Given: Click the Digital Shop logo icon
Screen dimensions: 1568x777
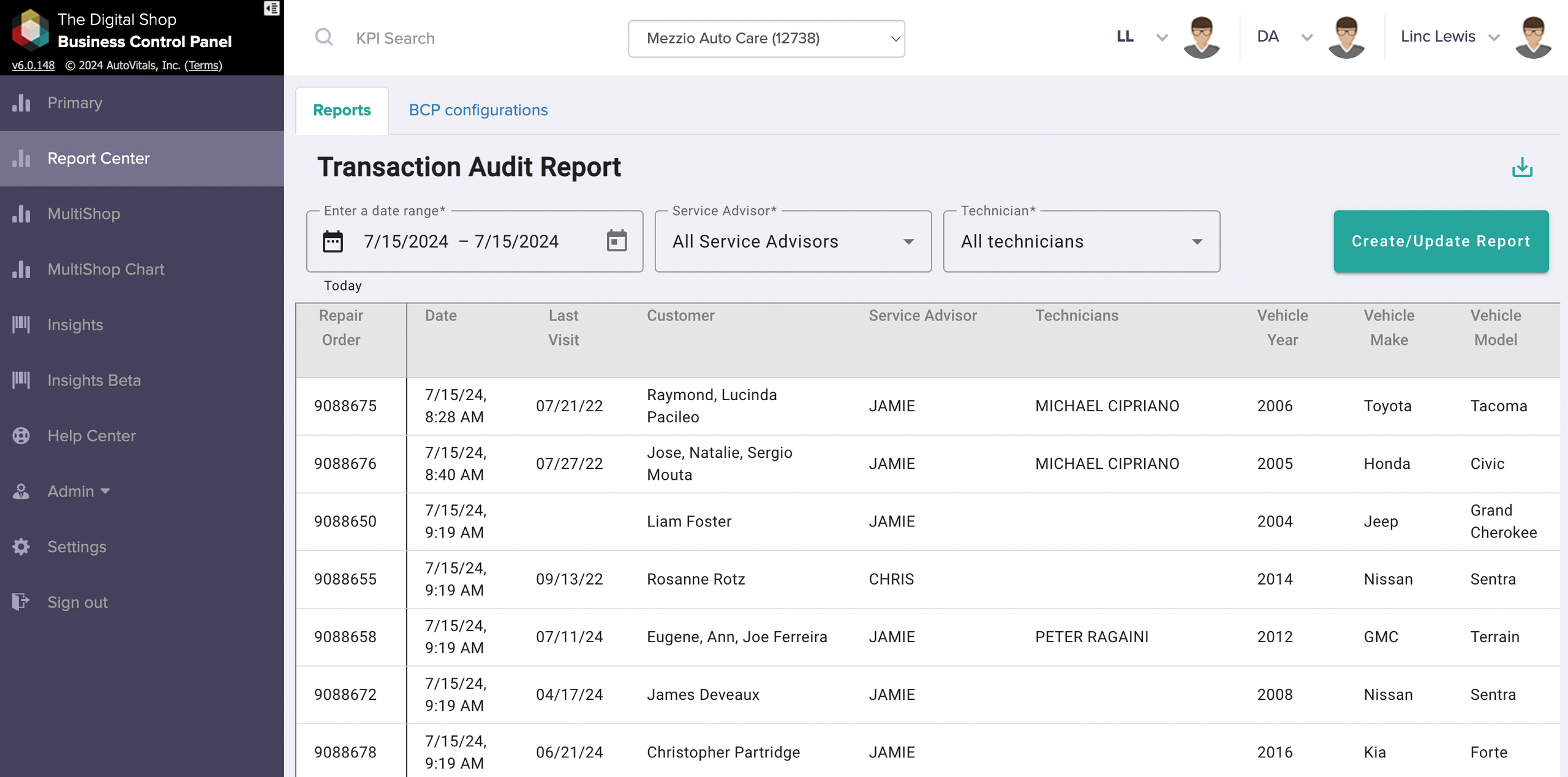Looking at the screenshot, I should point(30,29).
